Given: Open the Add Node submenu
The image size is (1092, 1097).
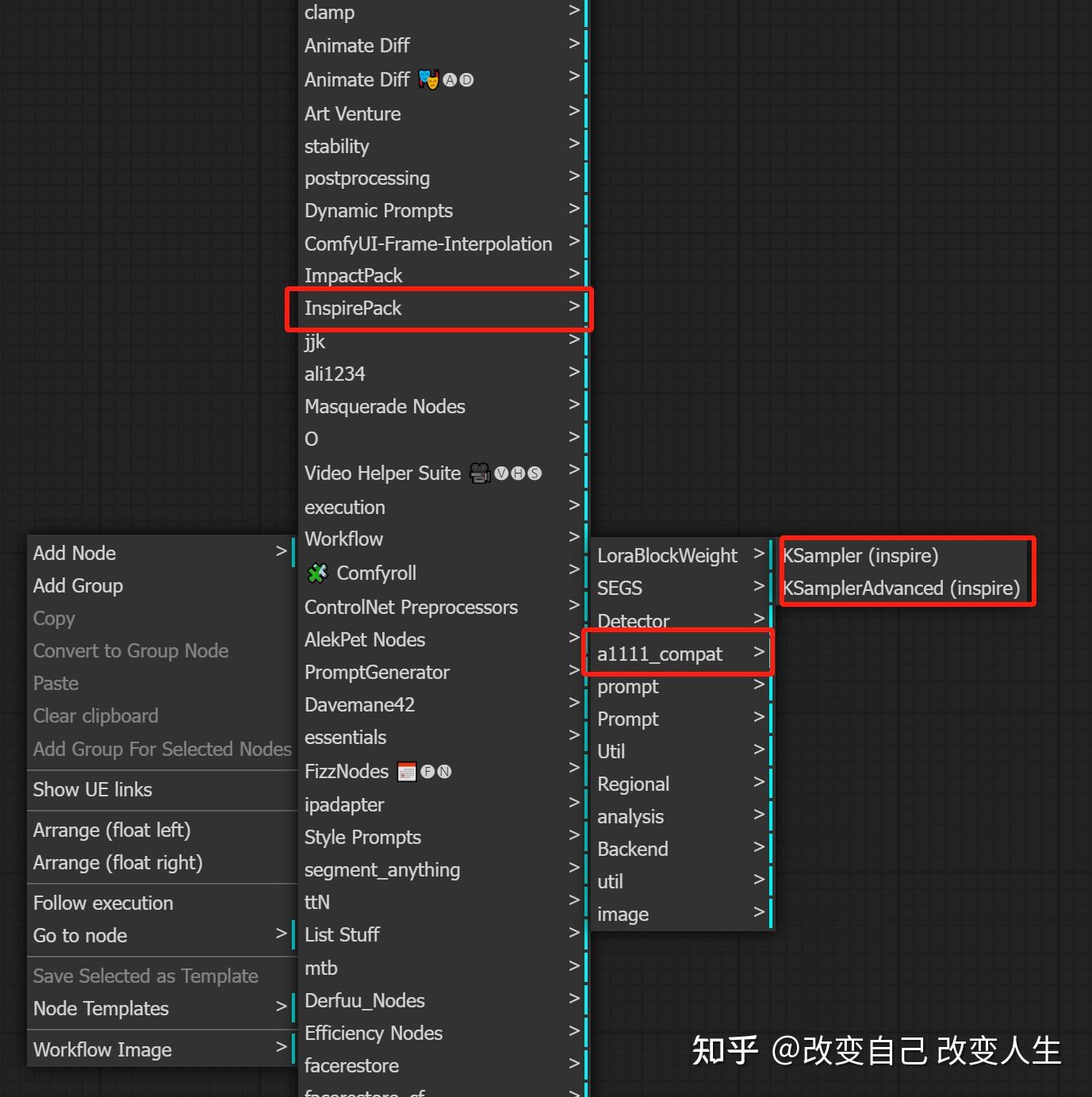Looking at the screenshot, I should 161,553.
